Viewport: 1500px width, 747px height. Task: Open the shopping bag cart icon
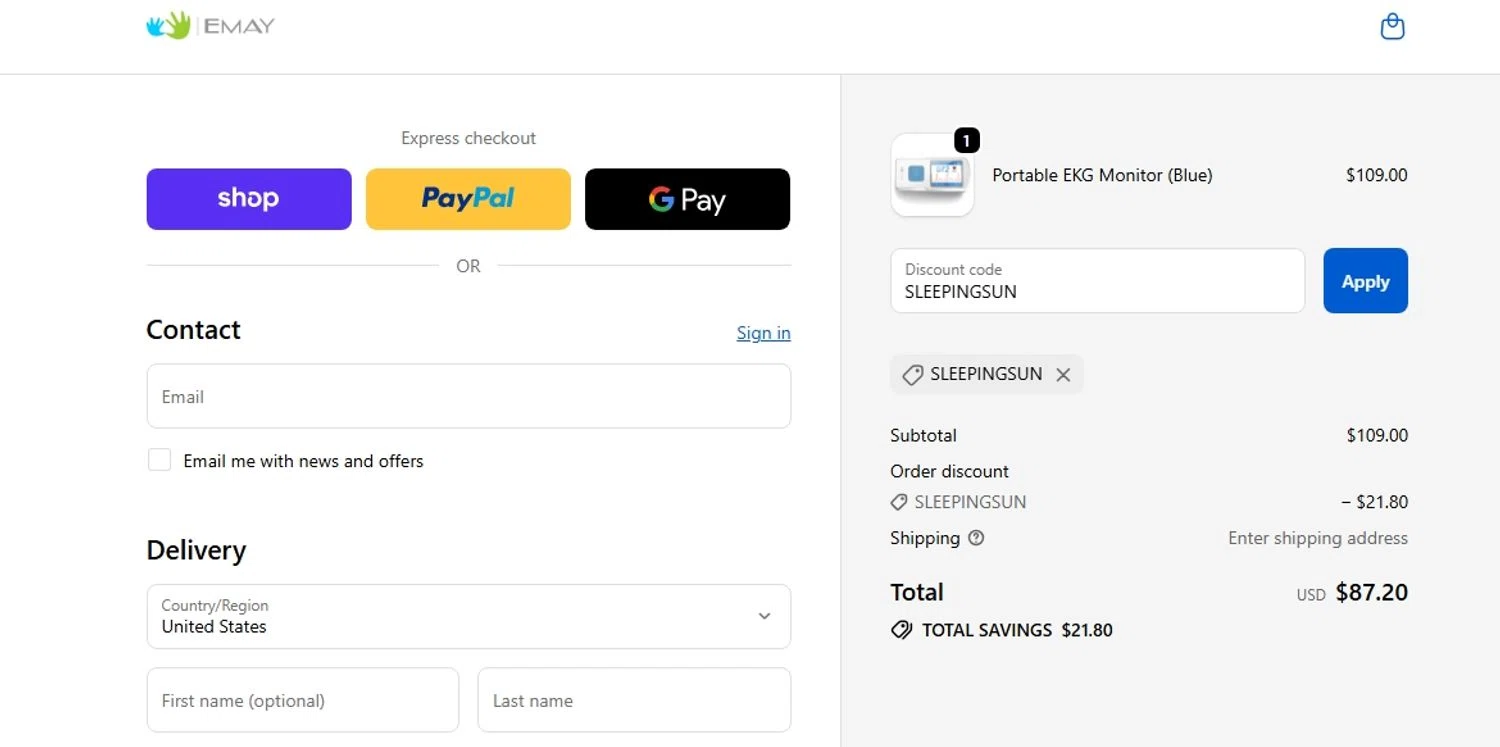click(1392, 26)
